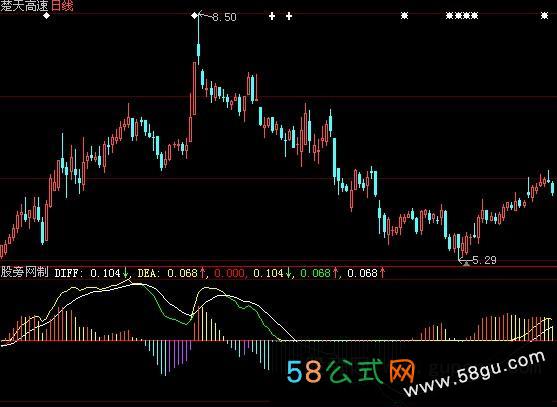
Task: Click the 股旁网制 indicator name
Action: (x=24, y=272)
